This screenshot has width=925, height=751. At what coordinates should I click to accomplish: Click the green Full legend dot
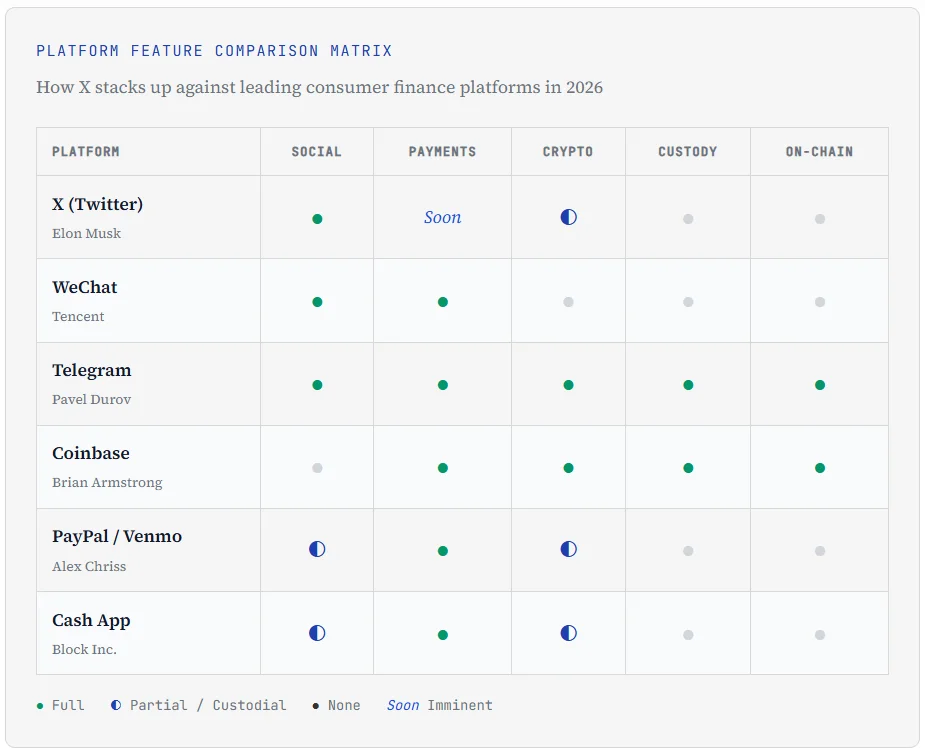coord(40,706)
